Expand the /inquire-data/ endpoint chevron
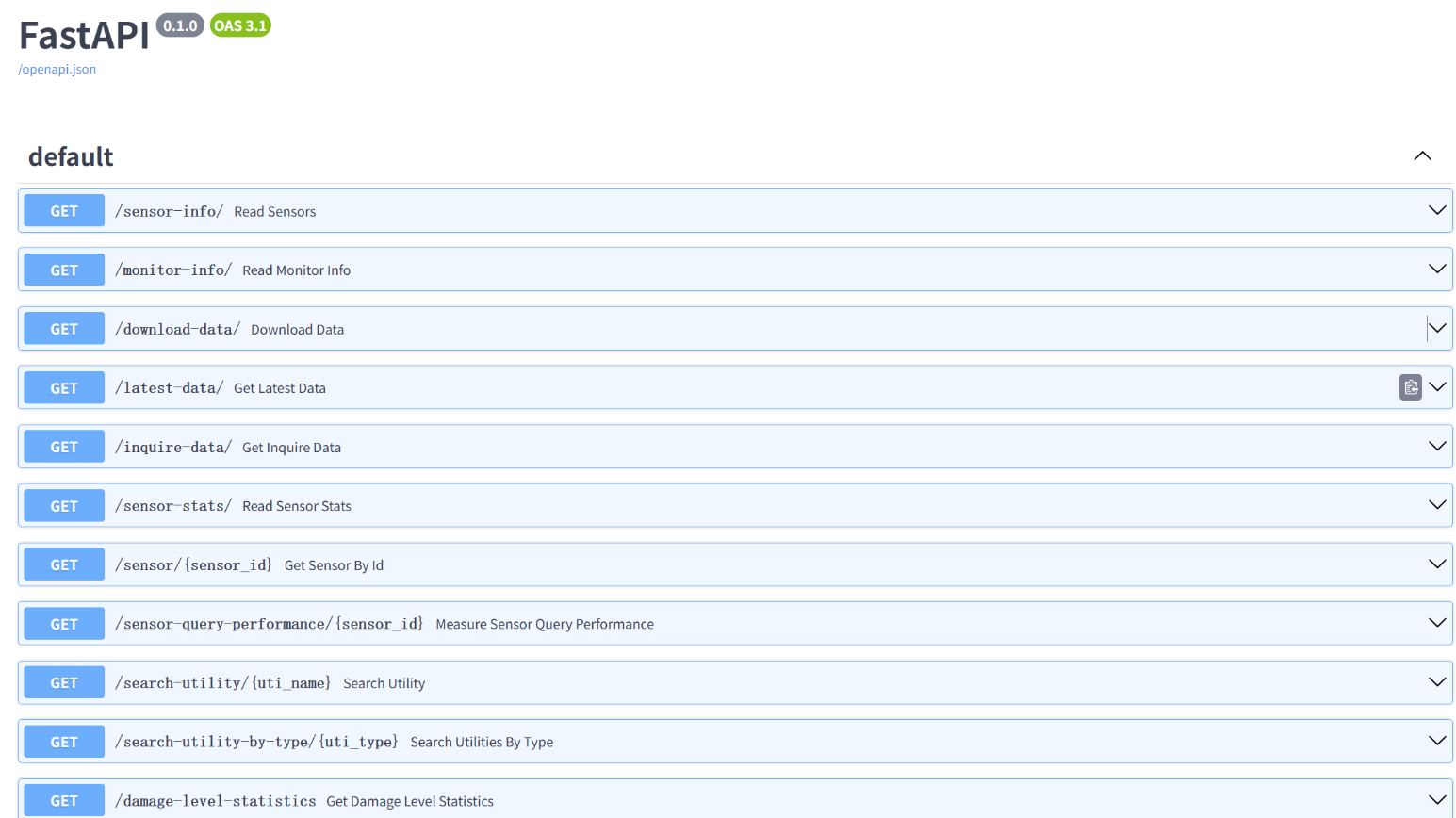The height and width of the screenshot is (818, 1456). pyautogui.click(x=1437, y=446)
